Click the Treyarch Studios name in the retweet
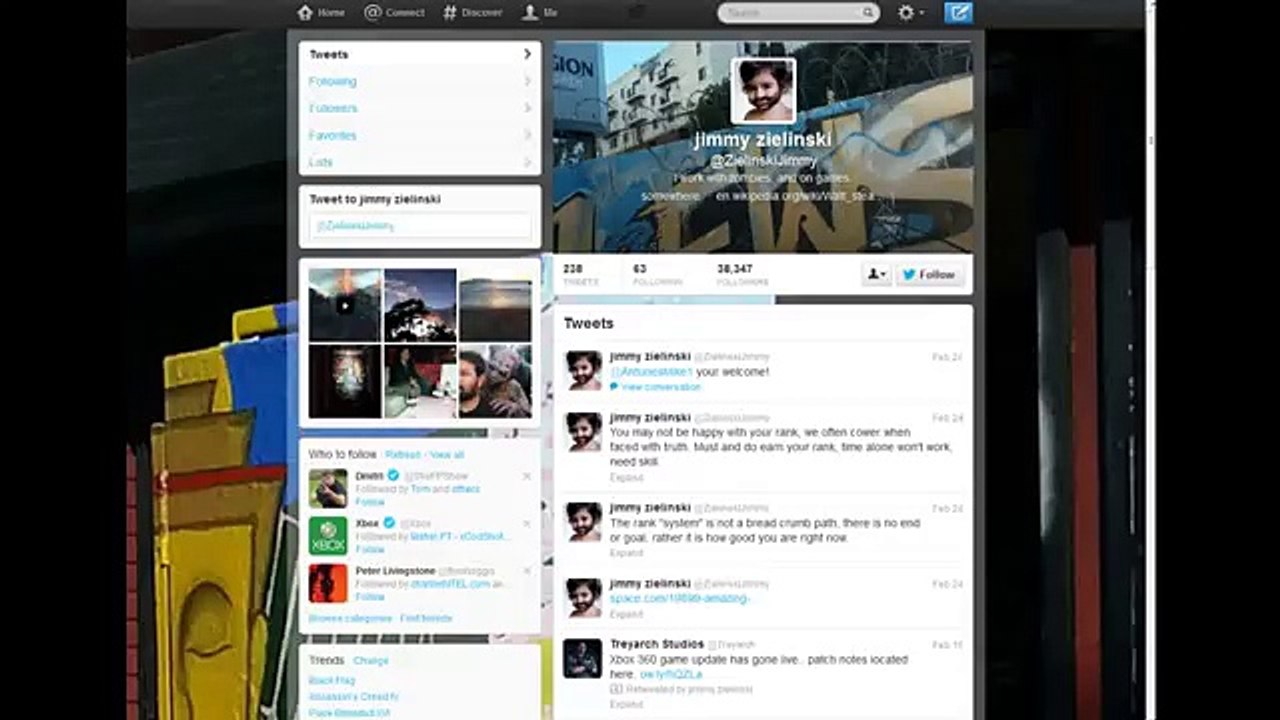This screenshot has width=1280, height=720. coord(657,644)
